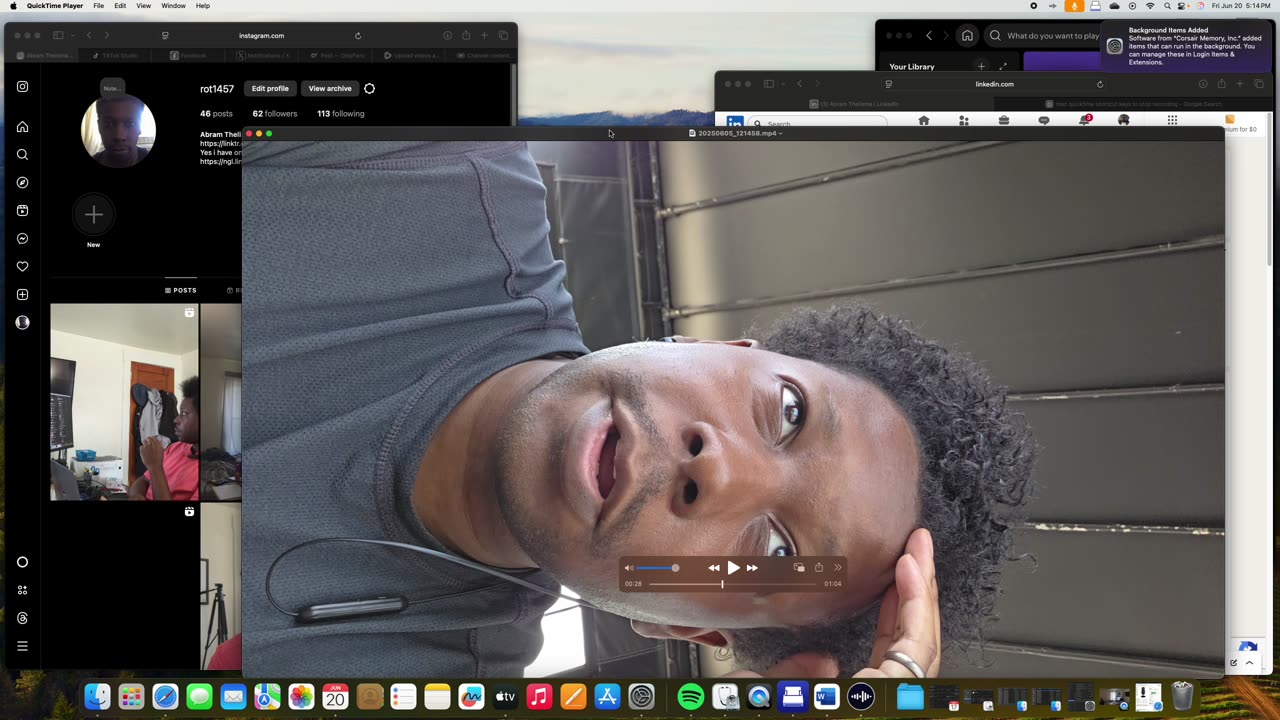Click the instagram.com address bar
1280x720 pixels.
point(261,36)
